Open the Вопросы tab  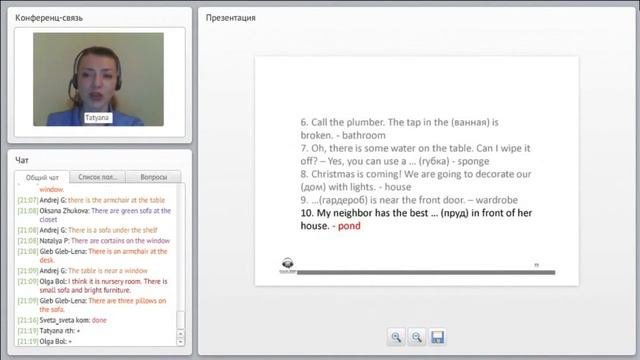point(153,177)
